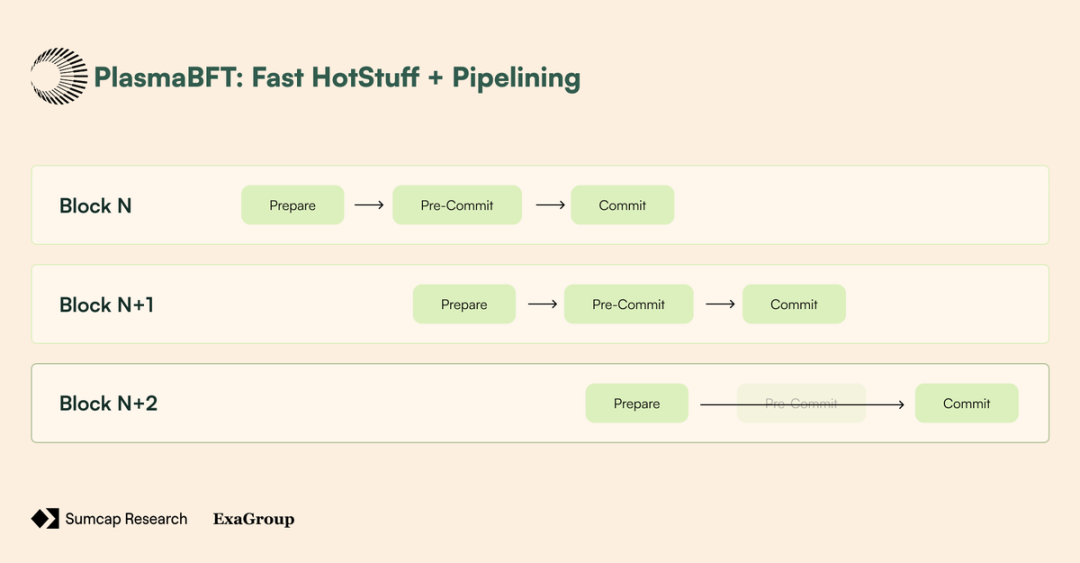Click the PlasmaBFT sunburst logo icon
This screenshot has width=1080, height=563.
pyautogui.click(x=60, y=76)
